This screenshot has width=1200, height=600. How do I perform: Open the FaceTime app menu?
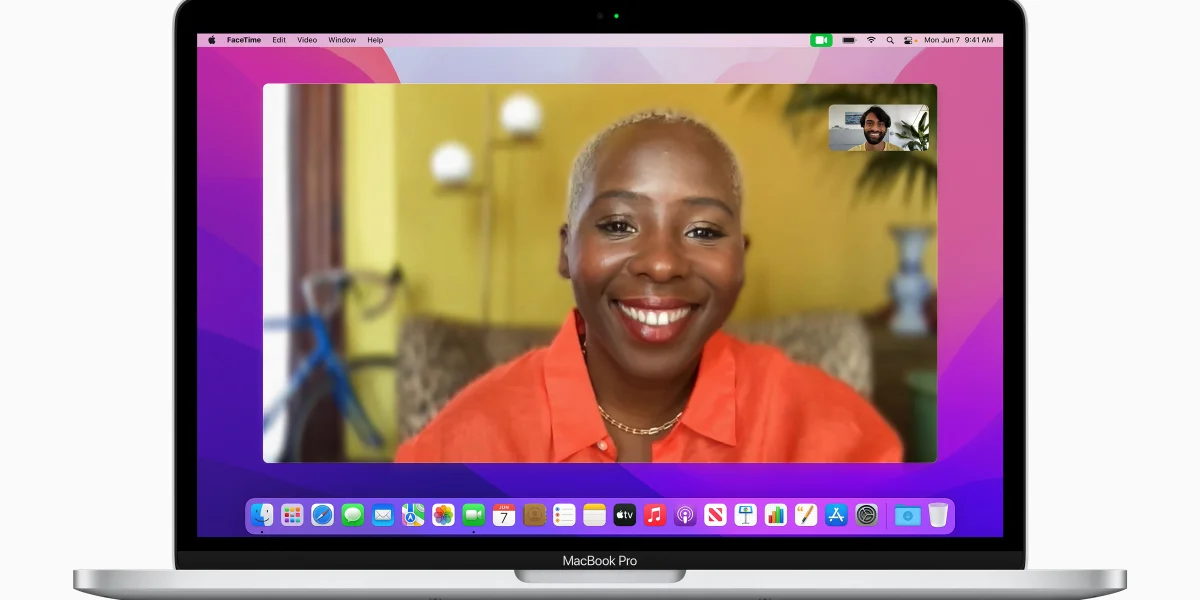point(243,40)
